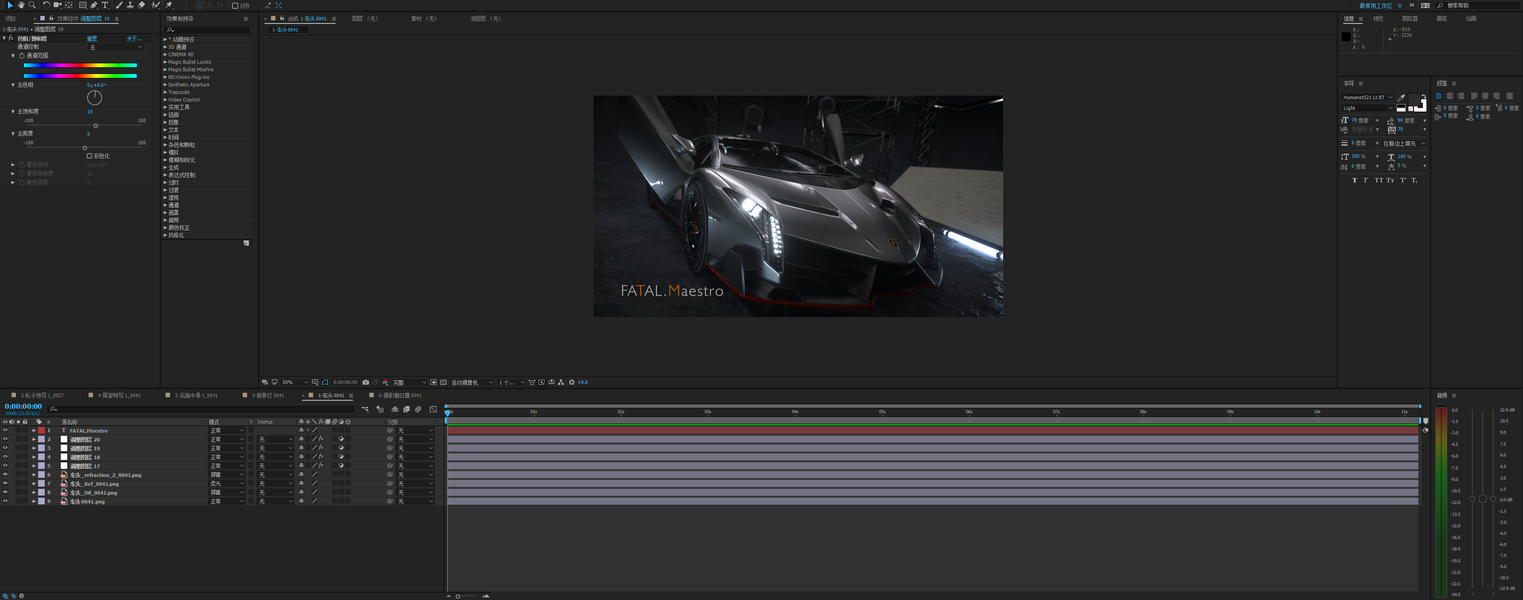Open the 50% magnification dropdown
The image size is (1523, 600).
tap(294, 382)
